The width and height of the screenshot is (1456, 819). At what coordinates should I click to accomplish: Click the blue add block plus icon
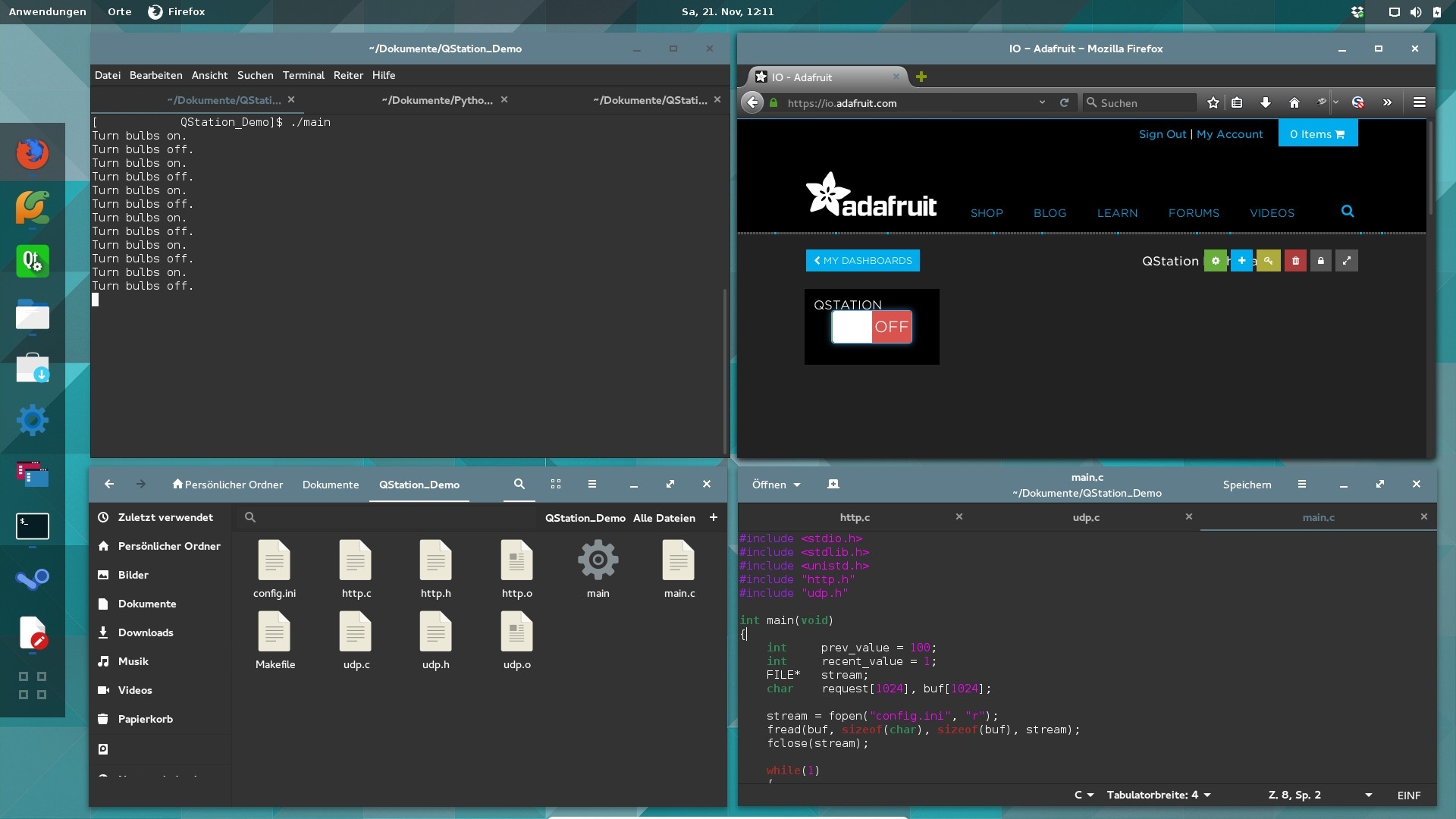click(x=1241, y=261)
